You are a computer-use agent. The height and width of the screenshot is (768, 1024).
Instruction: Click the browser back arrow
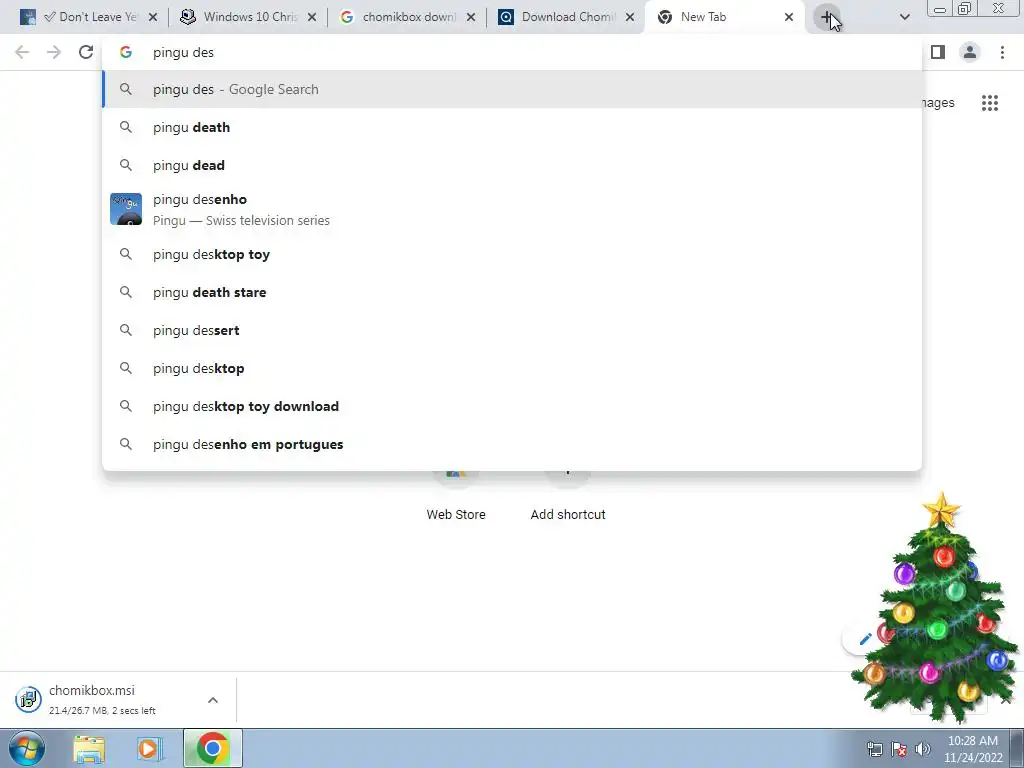coord(22,52)
